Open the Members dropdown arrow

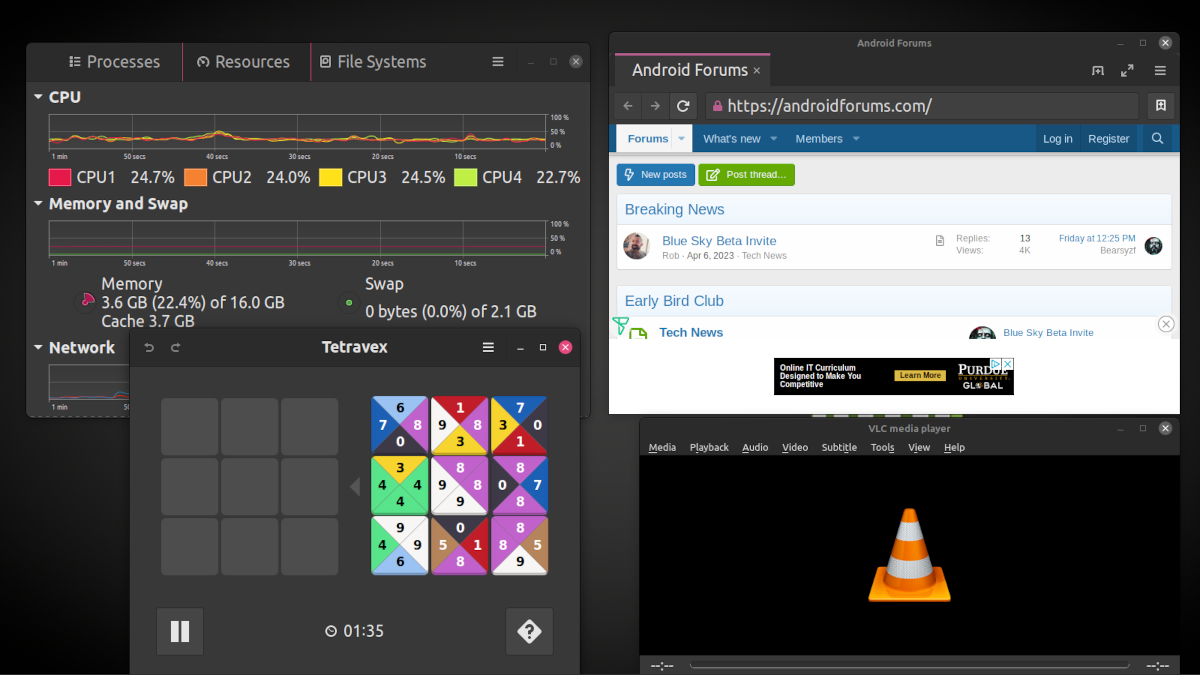[856, 139]
